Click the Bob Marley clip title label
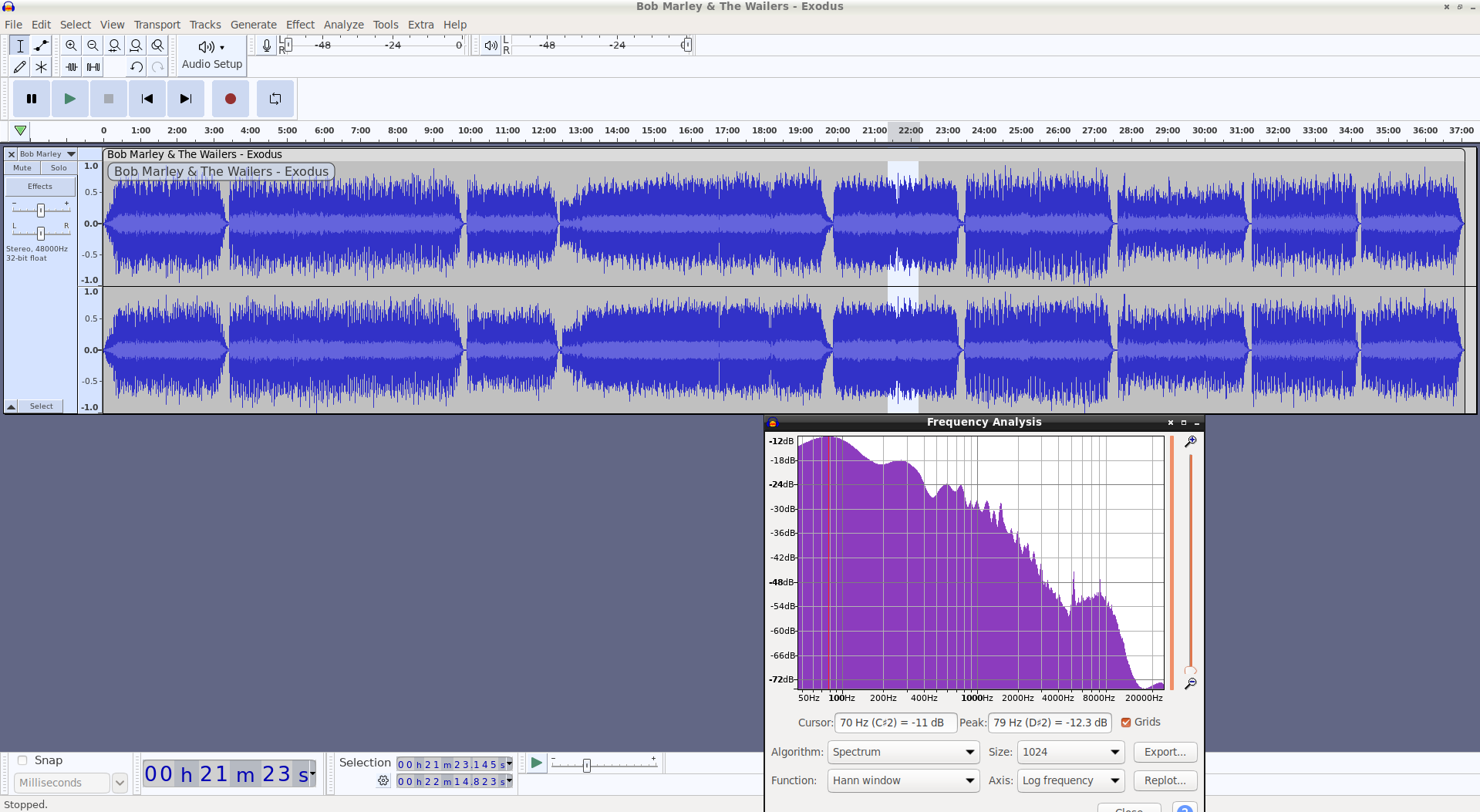Screen dimensions: 1480x812 [x=221, y=172]
